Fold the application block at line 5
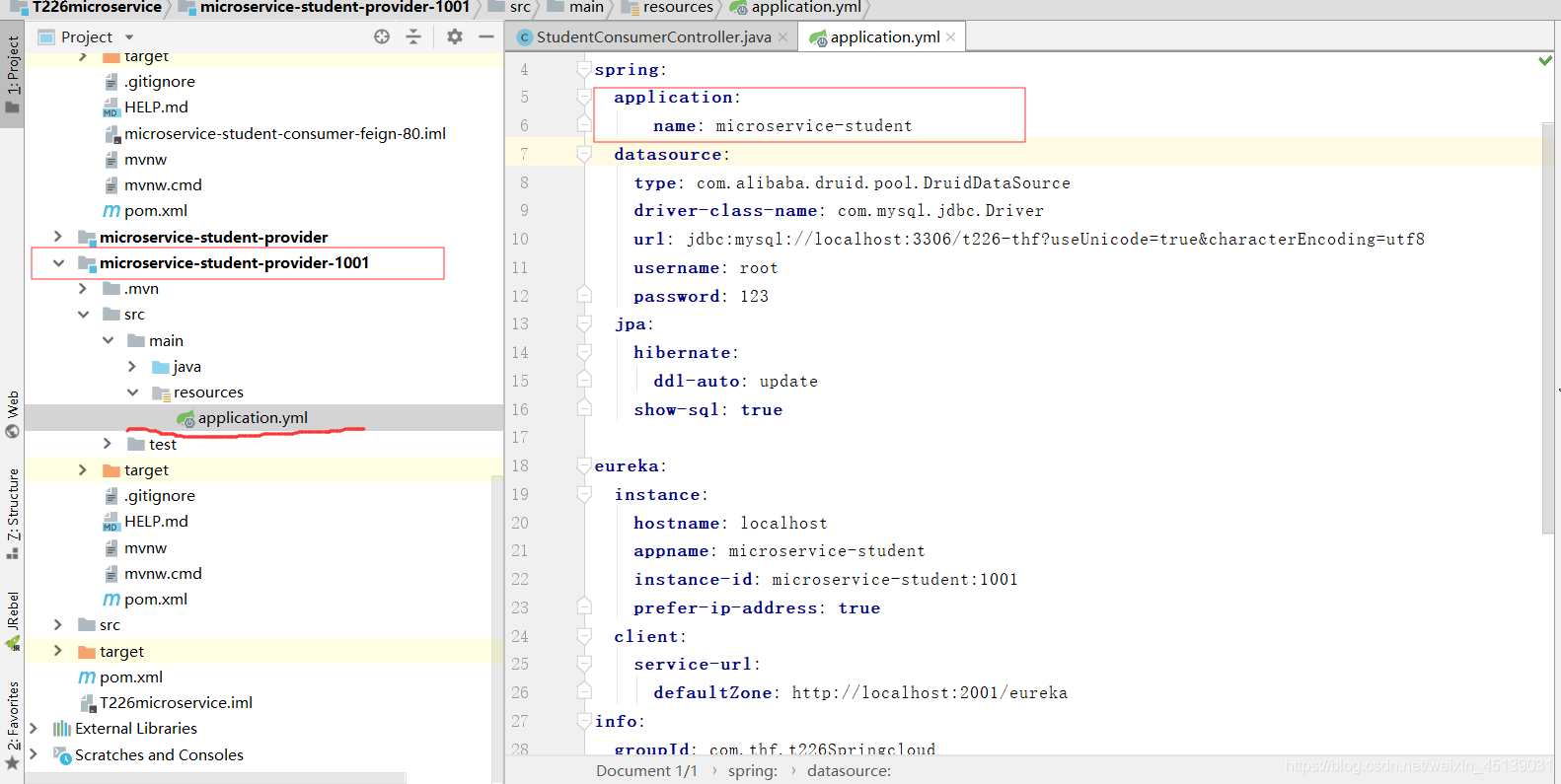The width and height of the screenshot is (1561, 784). pos(584,97)
